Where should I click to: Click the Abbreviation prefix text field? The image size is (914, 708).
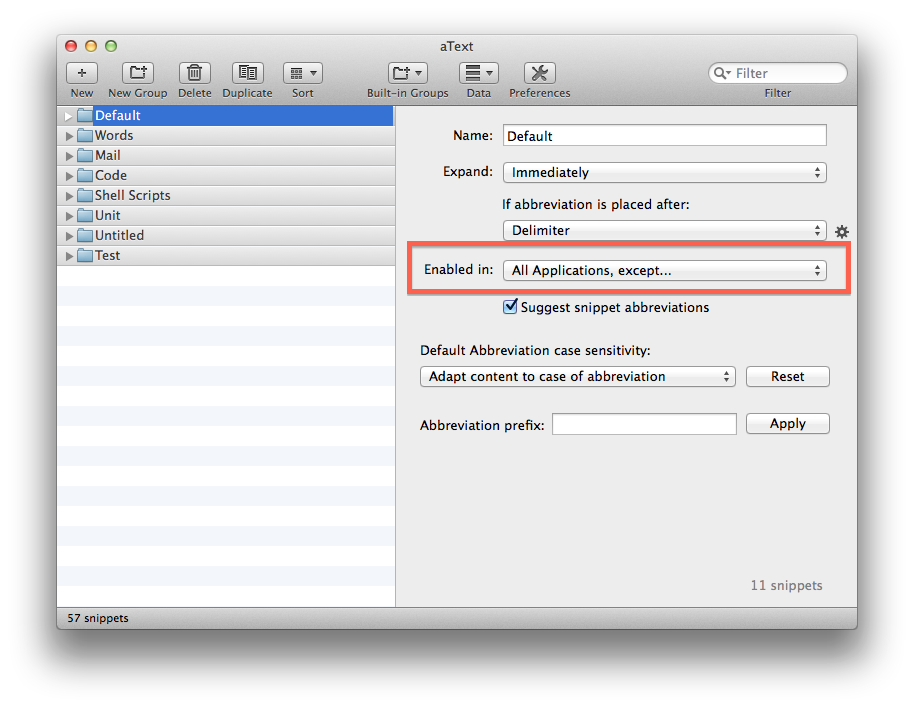[x=644, y=425]
